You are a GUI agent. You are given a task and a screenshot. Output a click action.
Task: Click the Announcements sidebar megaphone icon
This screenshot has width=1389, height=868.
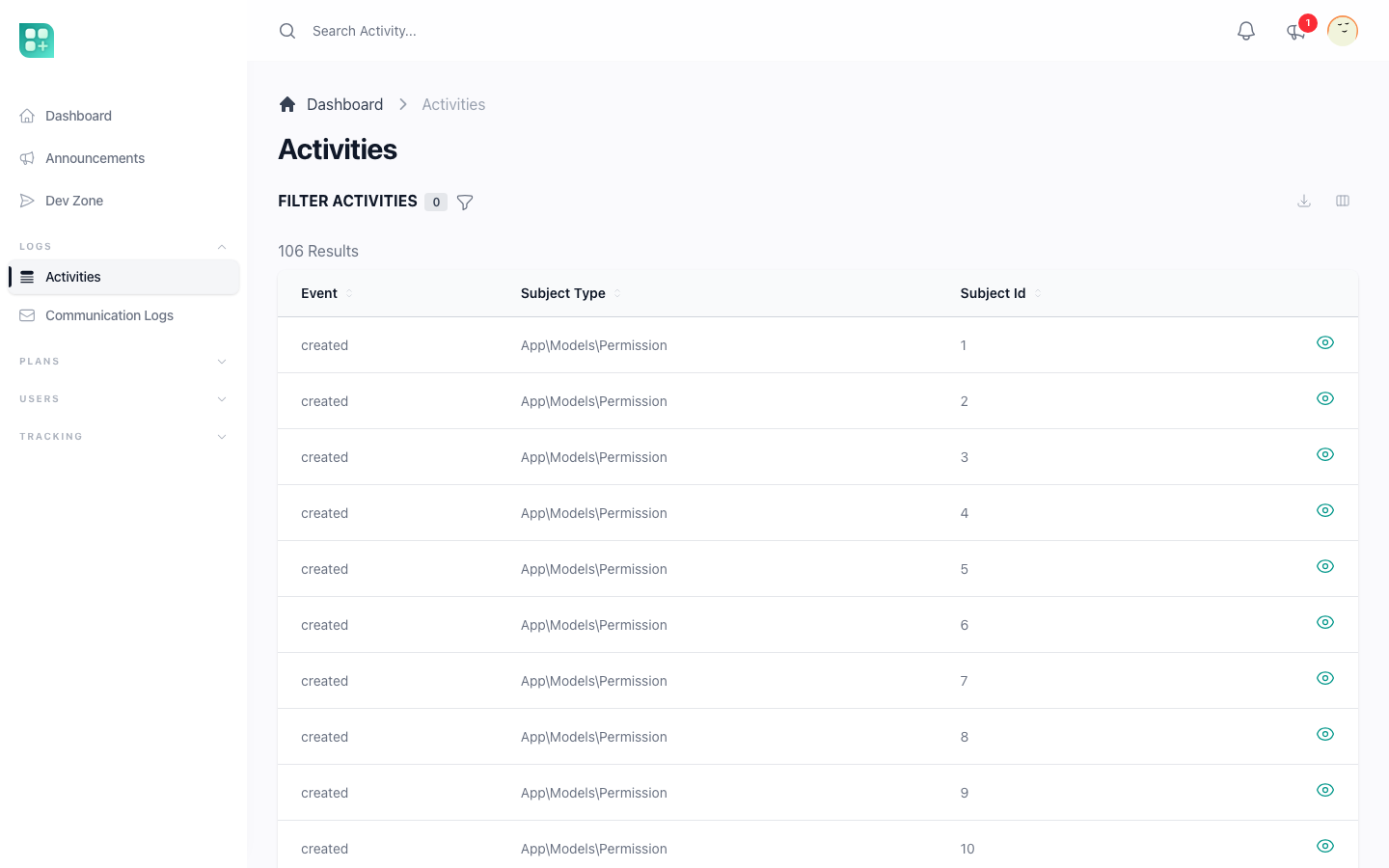coord(27,158)
